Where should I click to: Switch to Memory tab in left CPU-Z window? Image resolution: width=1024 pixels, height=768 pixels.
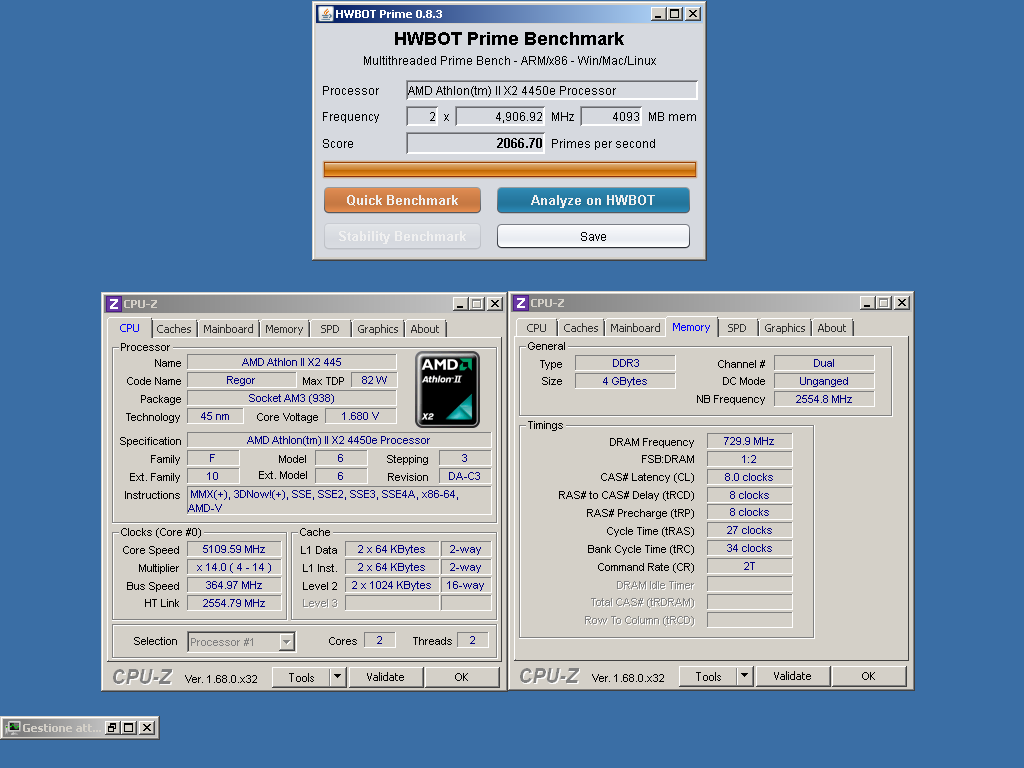coord(284,329)
